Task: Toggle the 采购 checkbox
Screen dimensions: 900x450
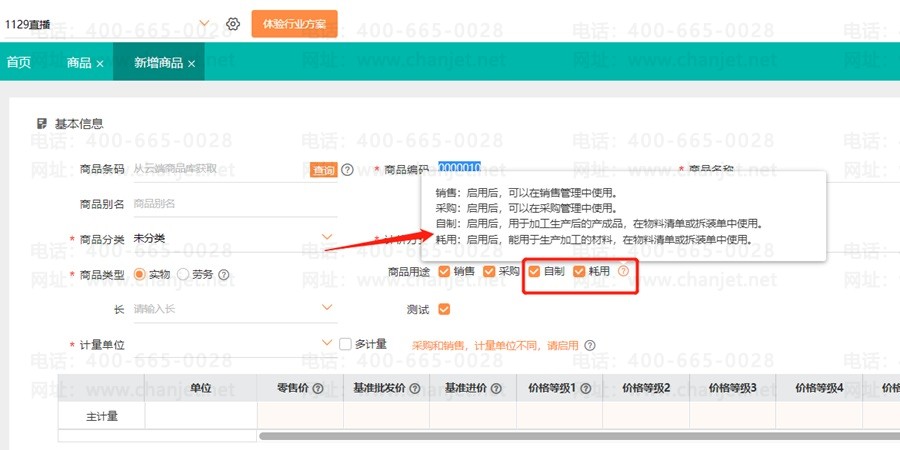Action: pyautogui.click(x=489, y=271)
